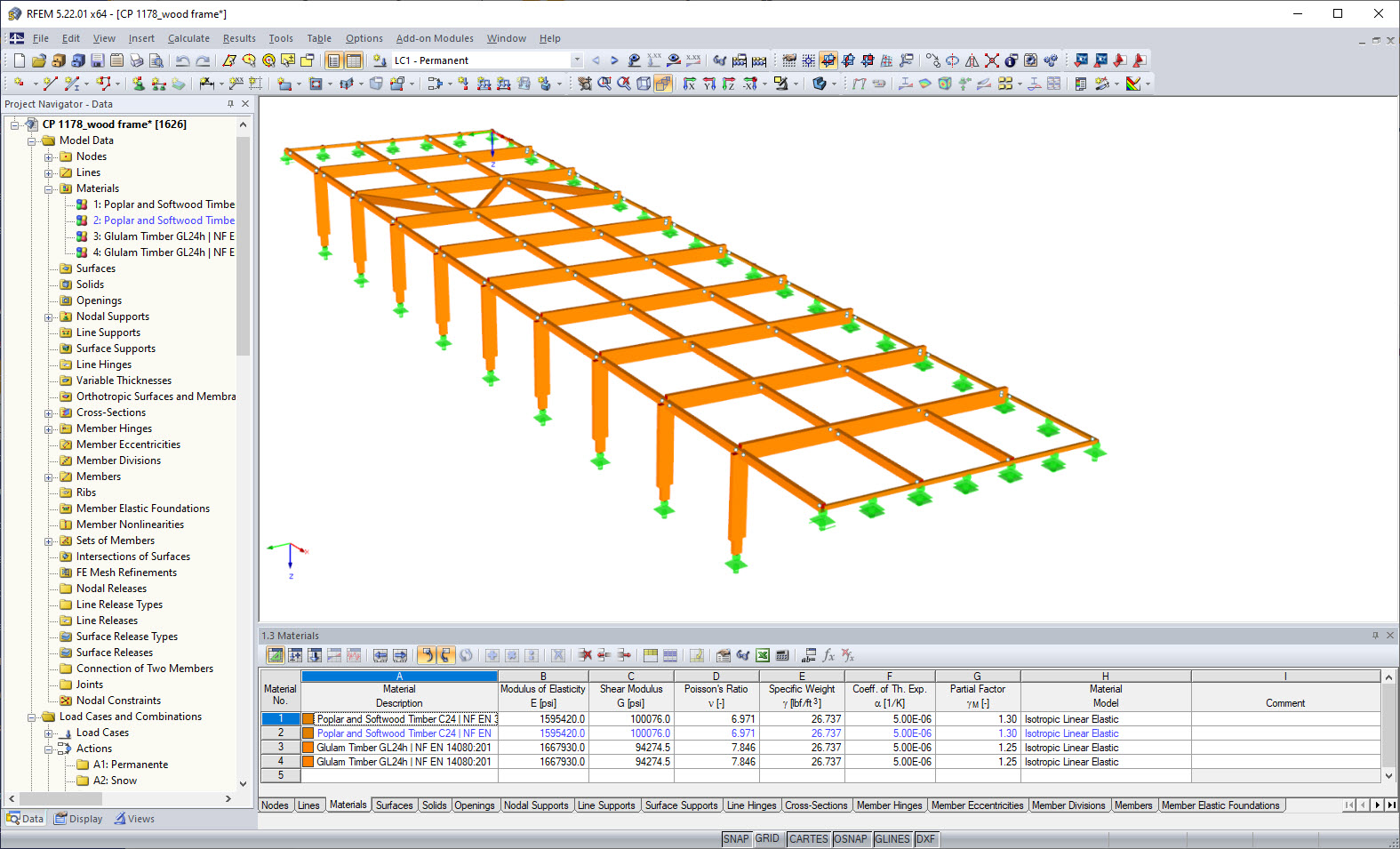Toggle the Table panel display button
The image size is (1400, 849).
[x=353, y=60]
